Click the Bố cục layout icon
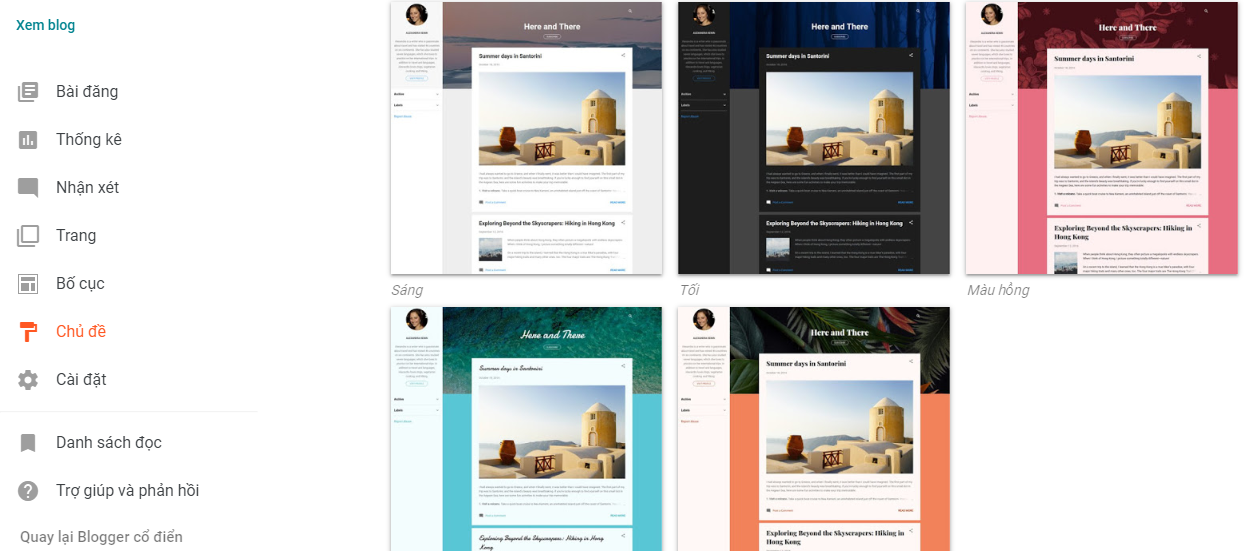This screenshot has height=551, width=1245. tap(28, 284)
